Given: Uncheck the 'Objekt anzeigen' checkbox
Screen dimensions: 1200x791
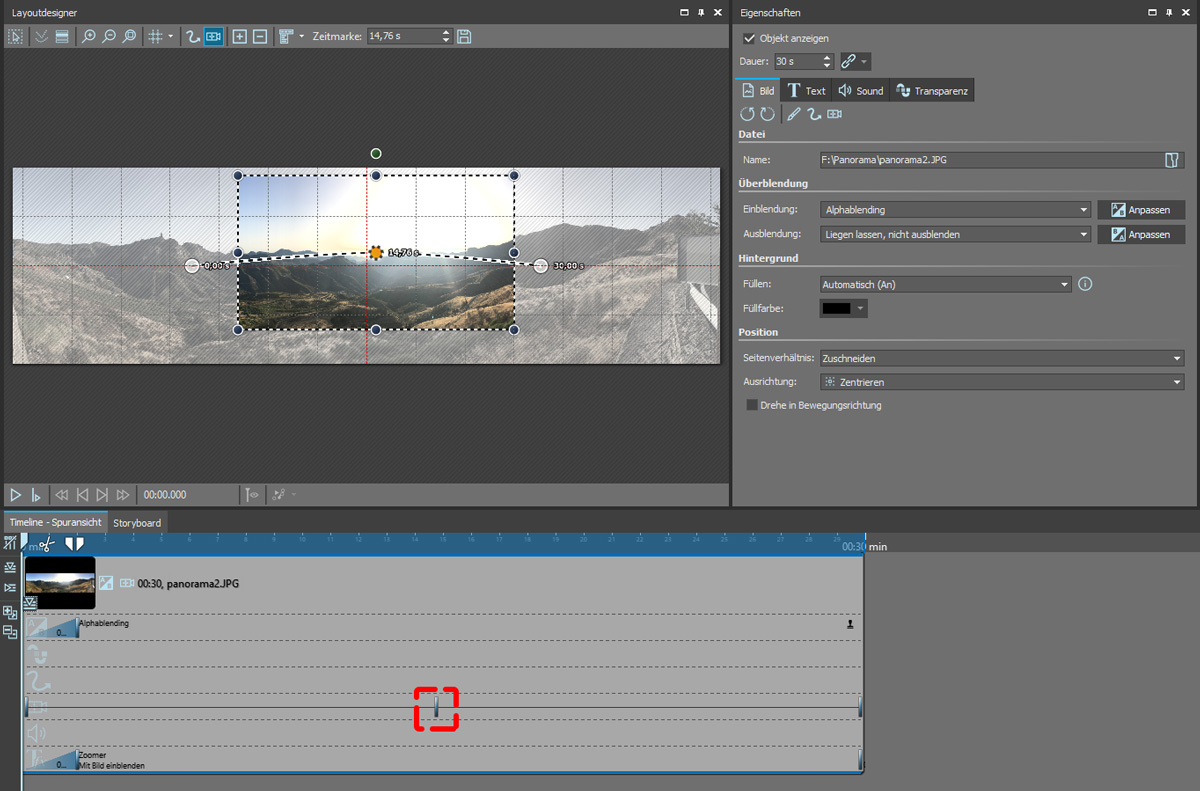Looking at the screenshot, I should (750, 38).
